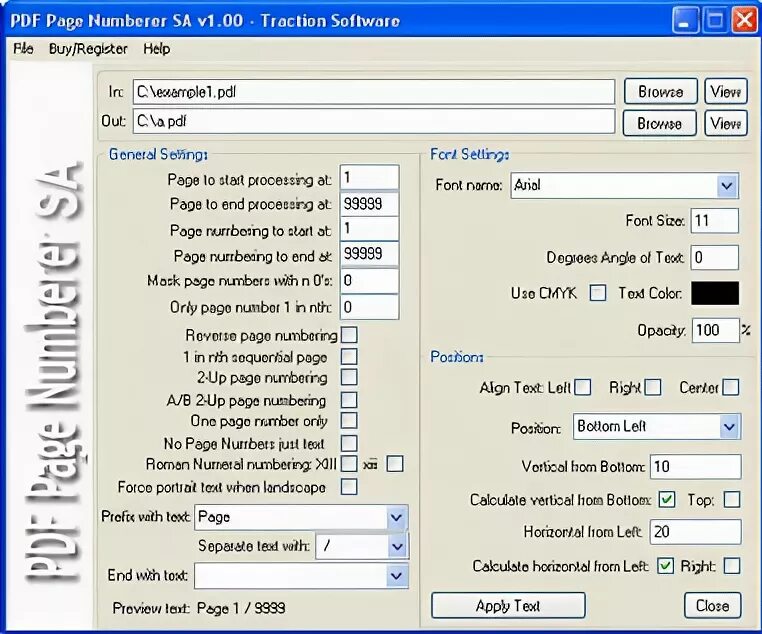This screenshot has width=762, height=634.
Task: Click the Font Settings group label
Action: pos(469,154)
